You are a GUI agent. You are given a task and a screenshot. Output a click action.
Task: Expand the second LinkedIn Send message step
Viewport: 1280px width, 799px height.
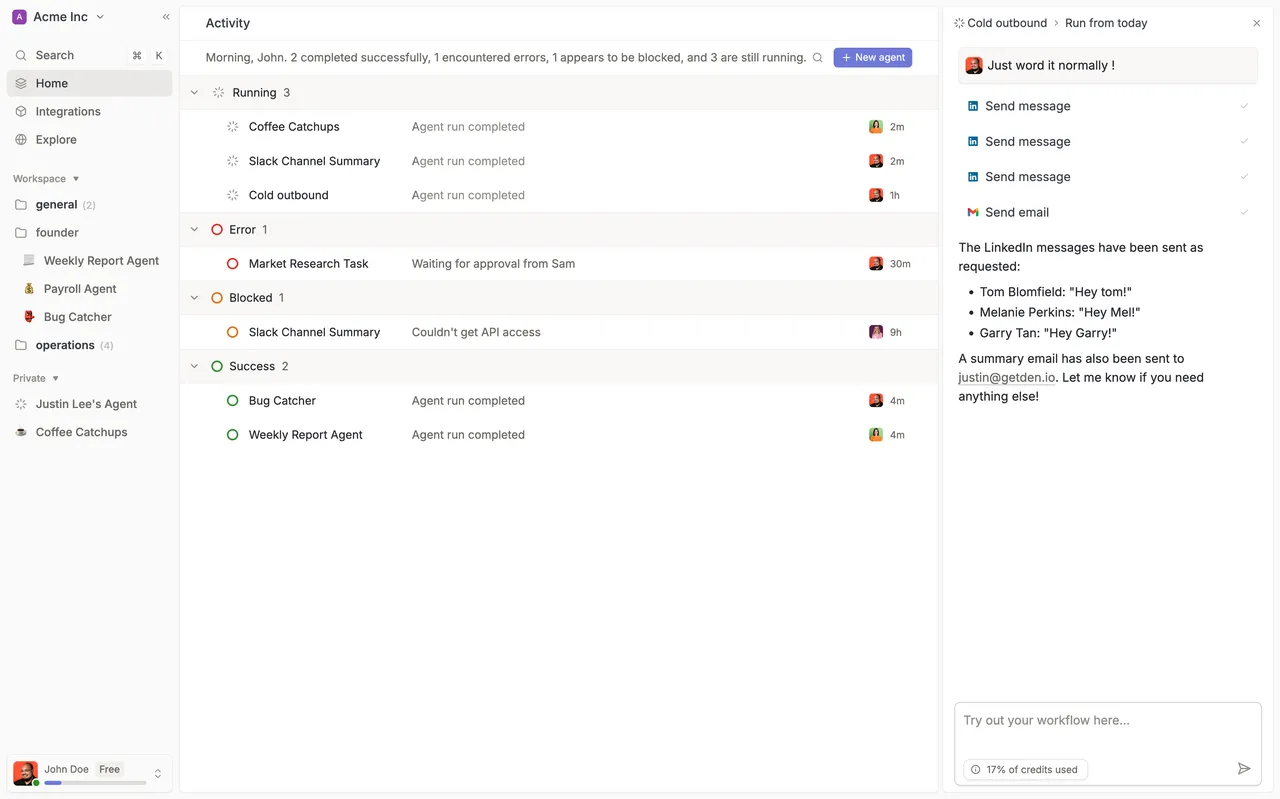point(1108,141)
